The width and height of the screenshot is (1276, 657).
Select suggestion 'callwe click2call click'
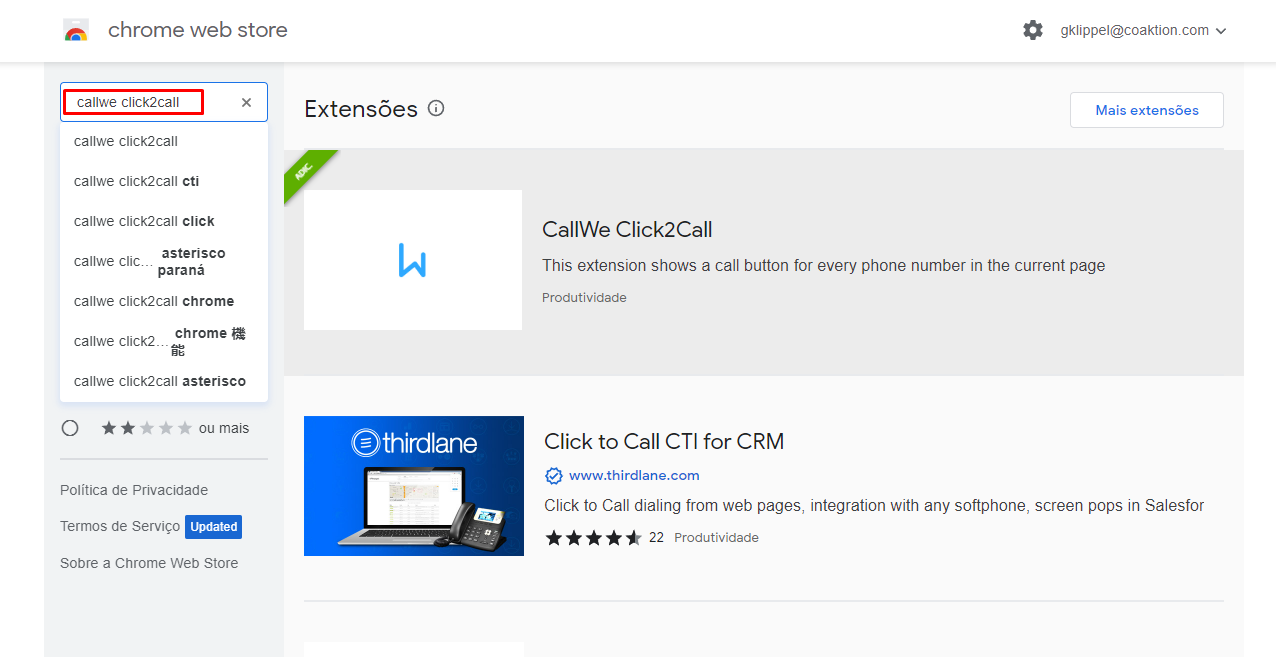164,221
